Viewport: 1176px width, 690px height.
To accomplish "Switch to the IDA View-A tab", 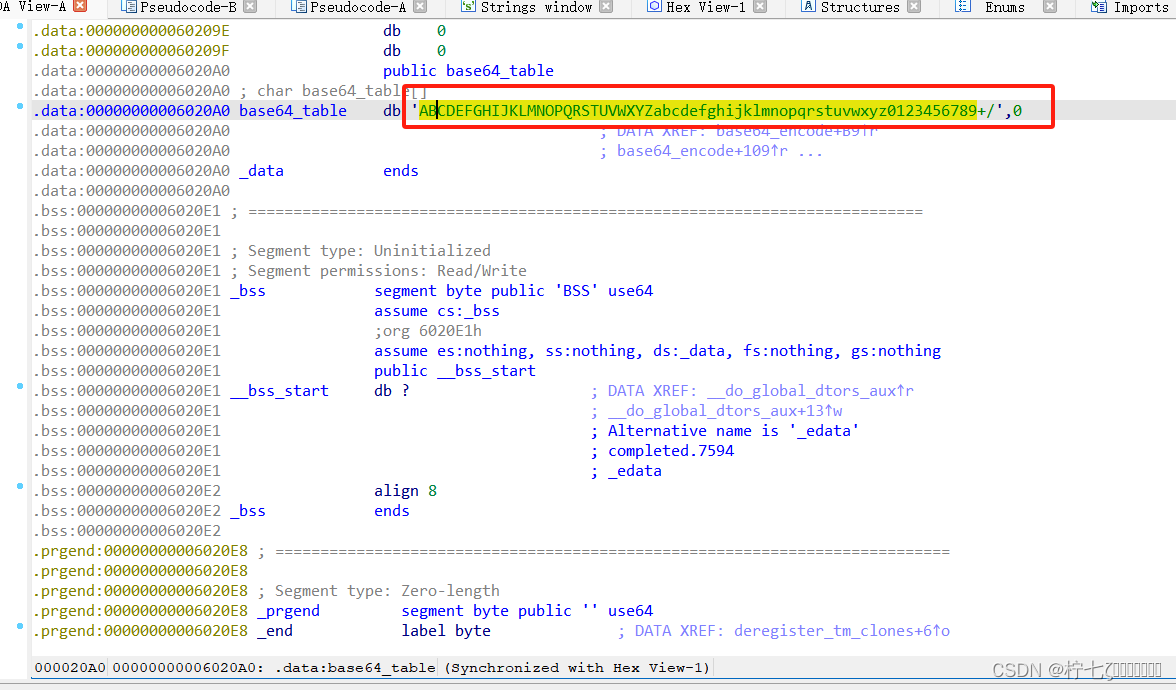I will (33, 7).
